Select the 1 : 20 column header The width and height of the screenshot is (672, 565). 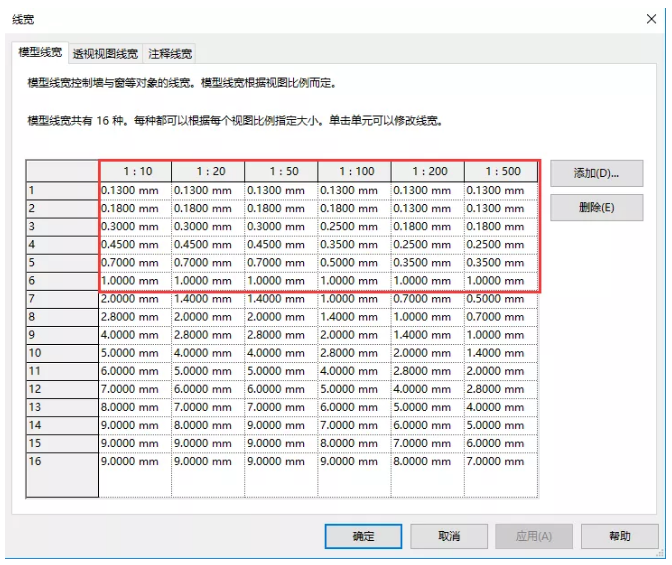pyautogui.click(x=208, y=171)
